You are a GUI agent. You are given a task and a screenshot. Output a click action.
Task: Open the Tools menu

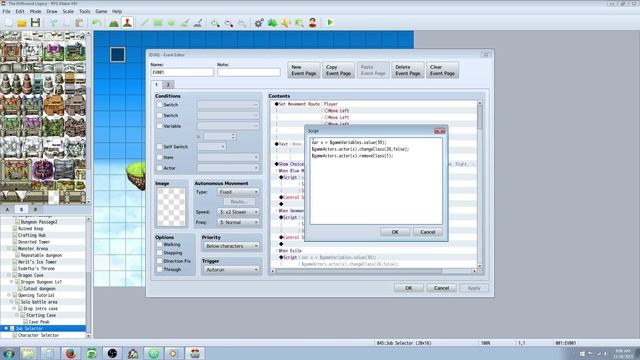point(84,11)
